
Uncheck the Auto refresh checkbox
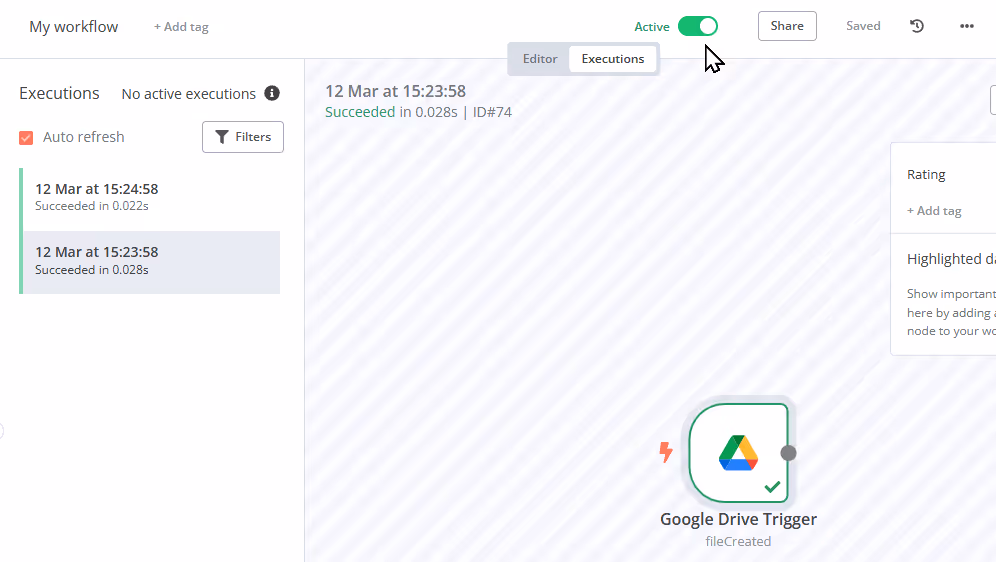pyautogui.click(x=26, y=138)
